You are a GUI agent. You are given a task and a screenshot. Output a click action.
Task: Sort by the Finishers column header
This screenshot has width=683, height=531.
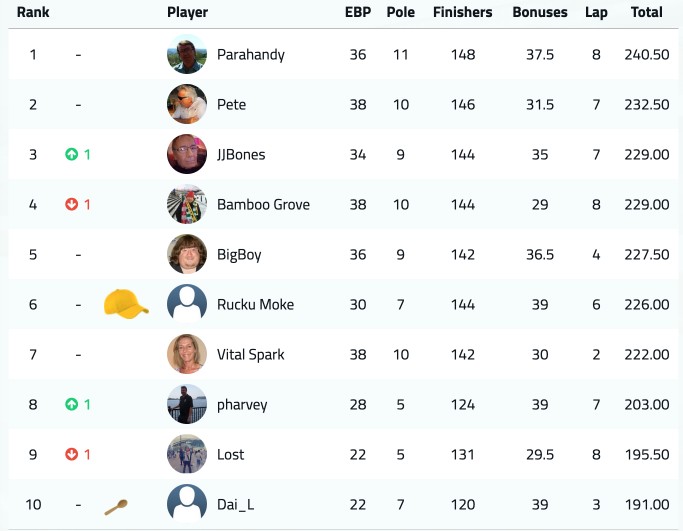tap(463, 12)
